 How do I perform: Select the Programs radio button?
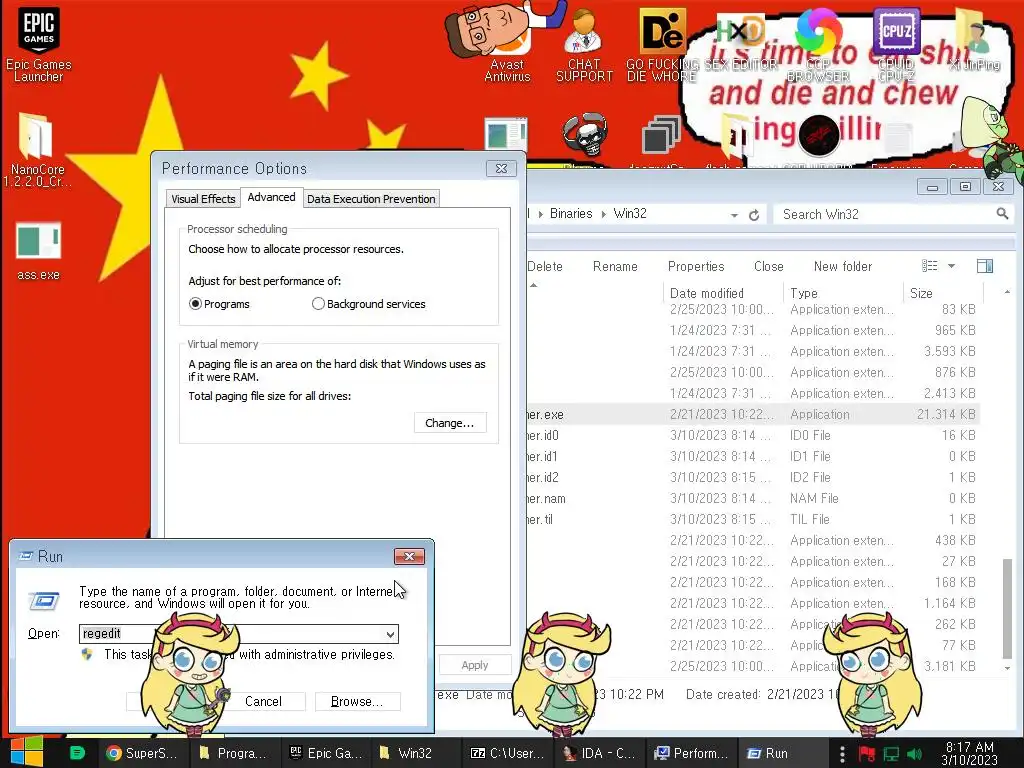[195, 304]
